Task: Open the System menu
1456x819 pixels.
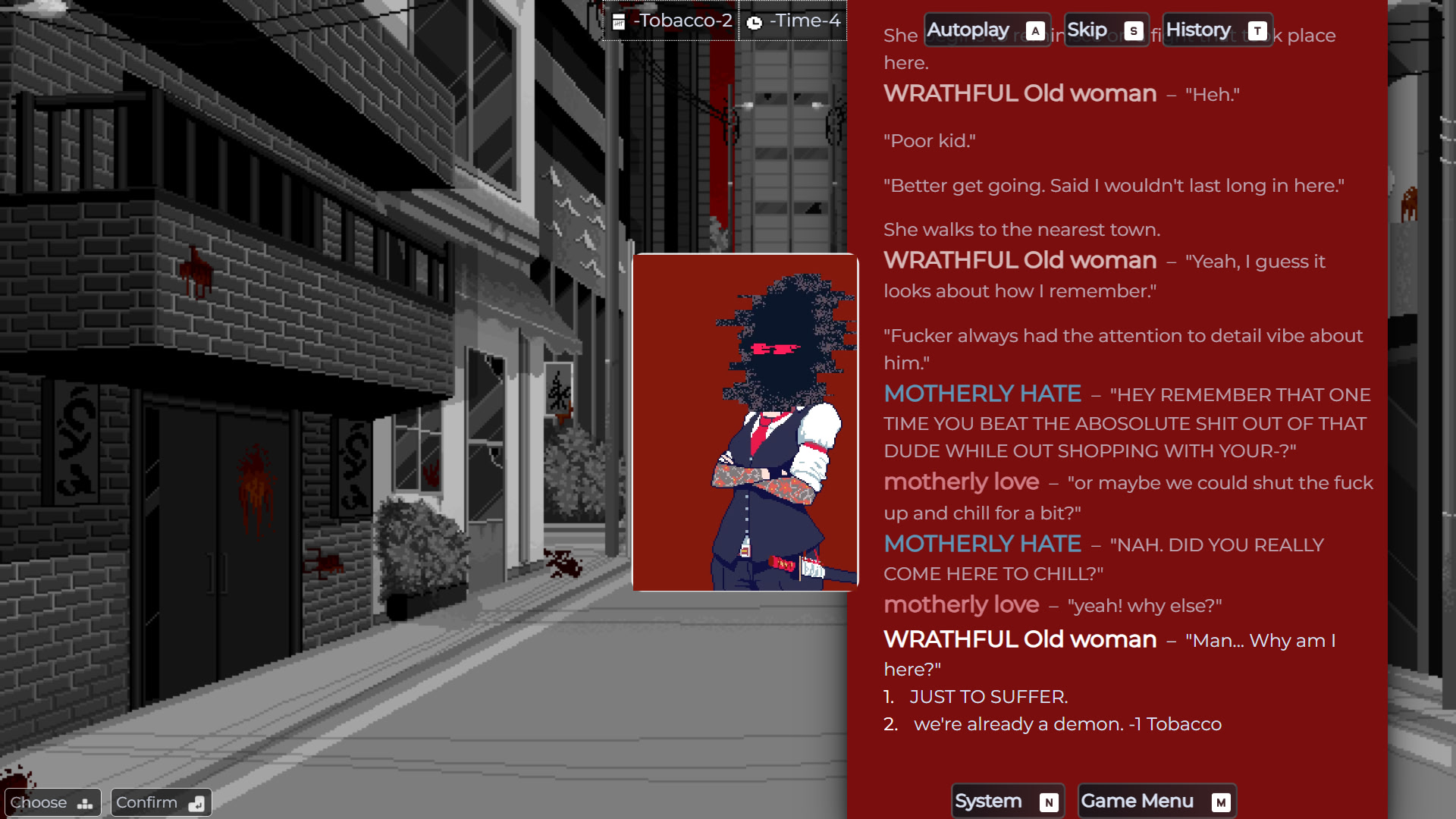Action: click(x=988, y=802)
